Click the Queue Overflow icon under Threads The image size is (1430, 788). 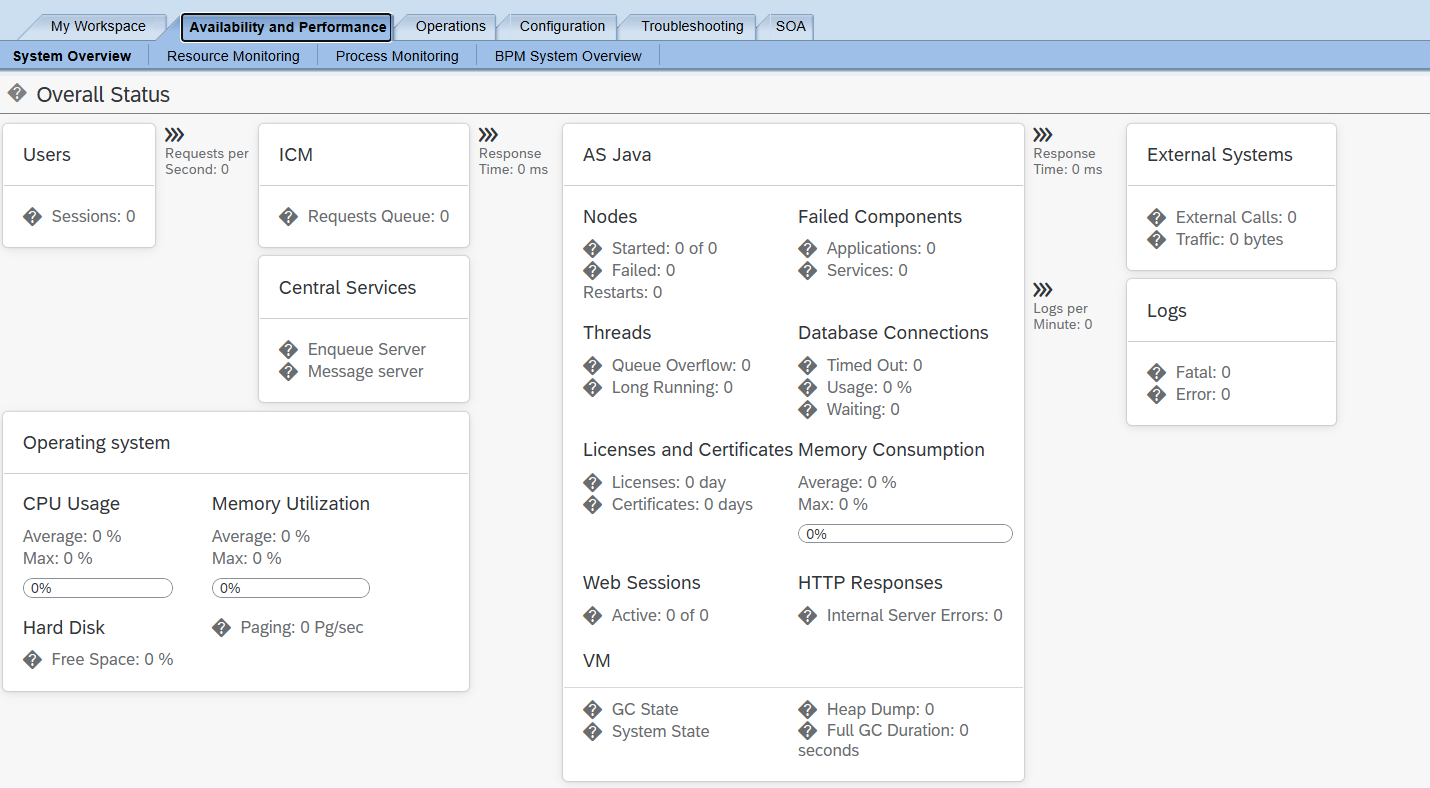[x=592, y=365]
